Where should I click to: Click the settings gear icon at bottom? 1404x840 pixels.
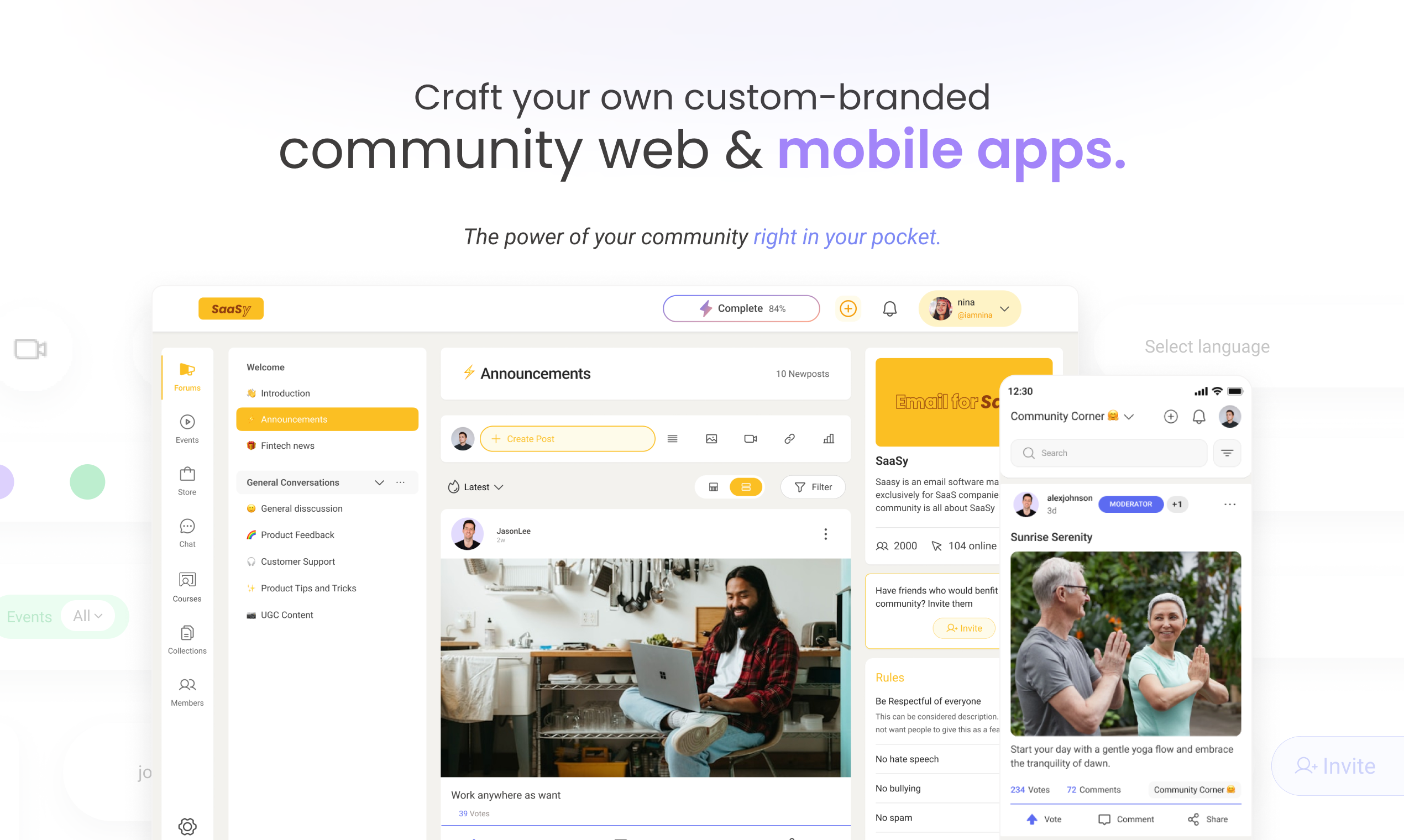click(187, 826)
